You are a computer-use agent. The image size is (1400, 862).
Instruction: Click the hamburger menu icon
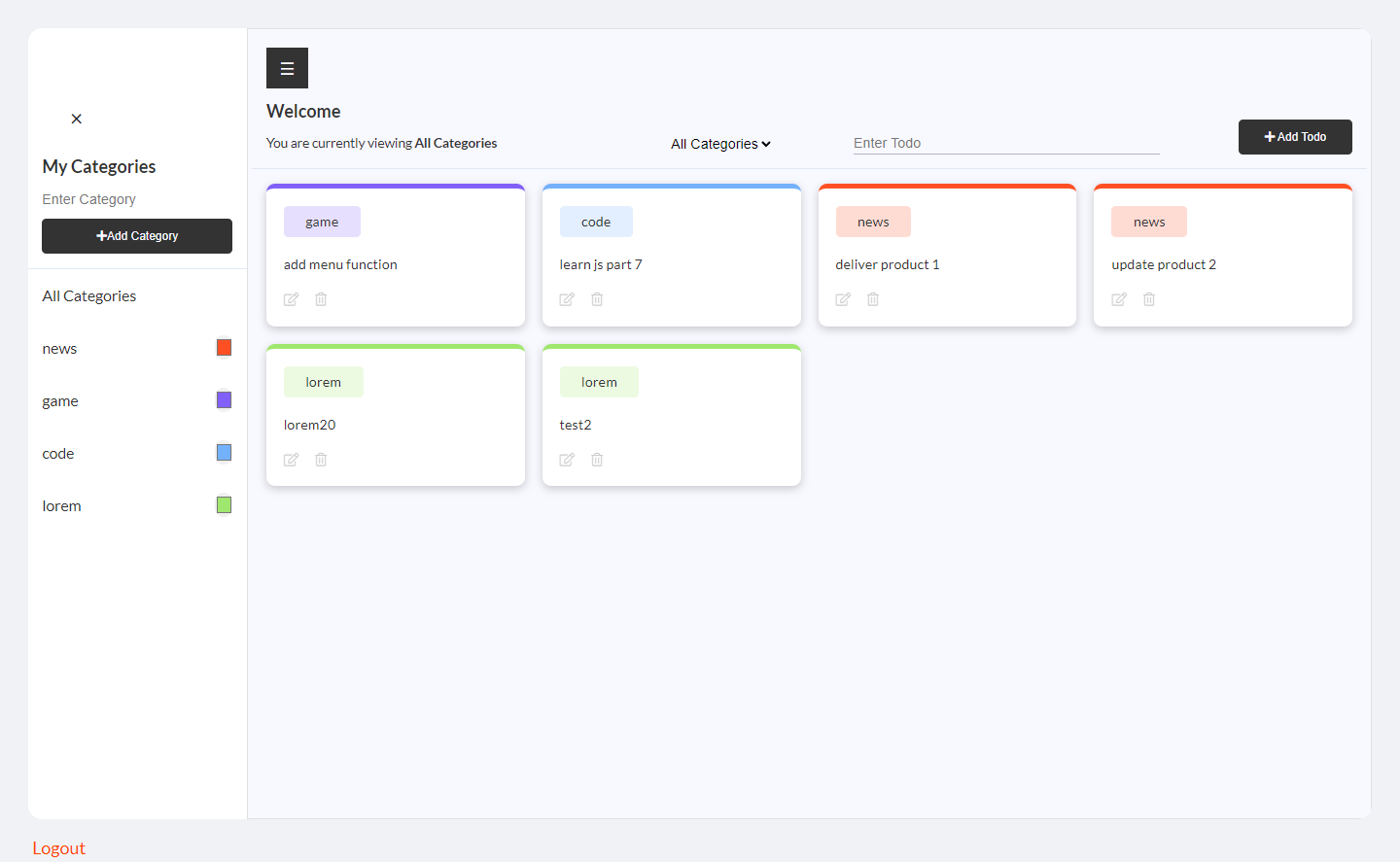tap(287, 68)
